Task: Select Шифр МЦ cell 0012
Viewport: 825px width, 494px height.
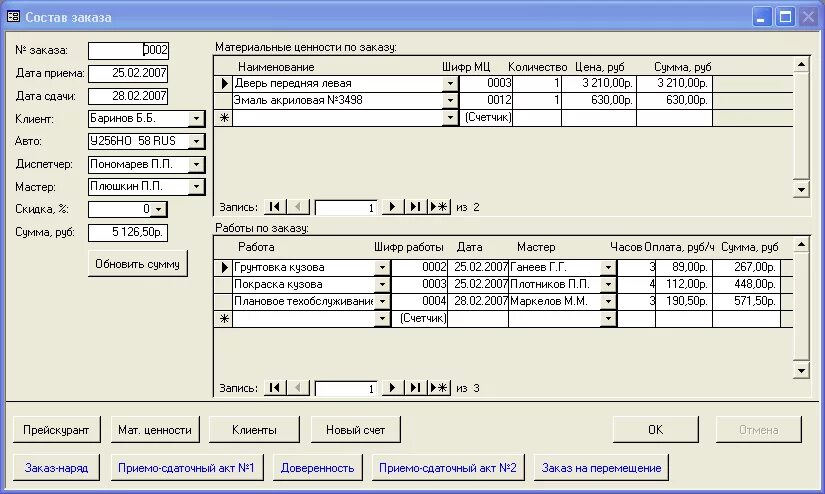Action: (486, 100)
